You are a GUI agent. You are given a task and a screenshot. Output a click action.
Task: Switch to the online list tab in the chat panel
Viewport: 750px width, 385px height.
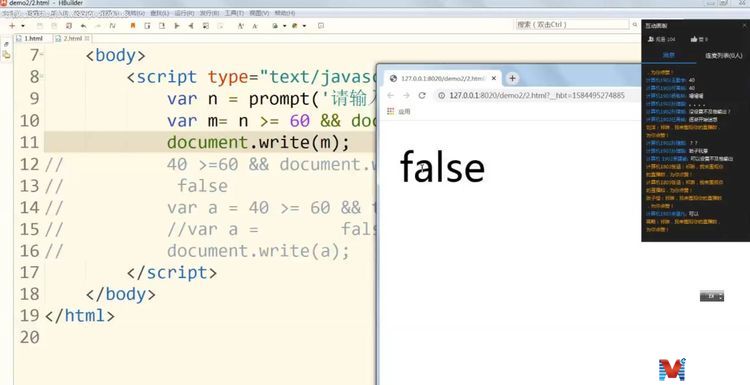pyautogui.click(x=723, y=56)
